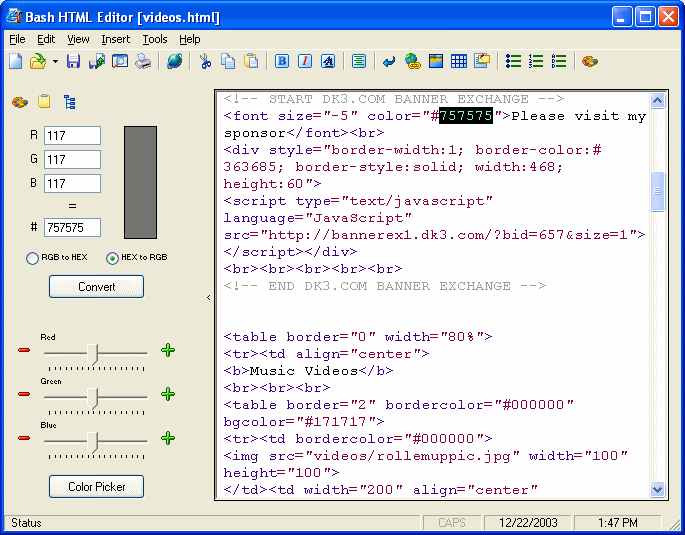Viewport: 685px width, 535px height.
Task: Insert a table using the grid icon
Action: tap(459, 62)
